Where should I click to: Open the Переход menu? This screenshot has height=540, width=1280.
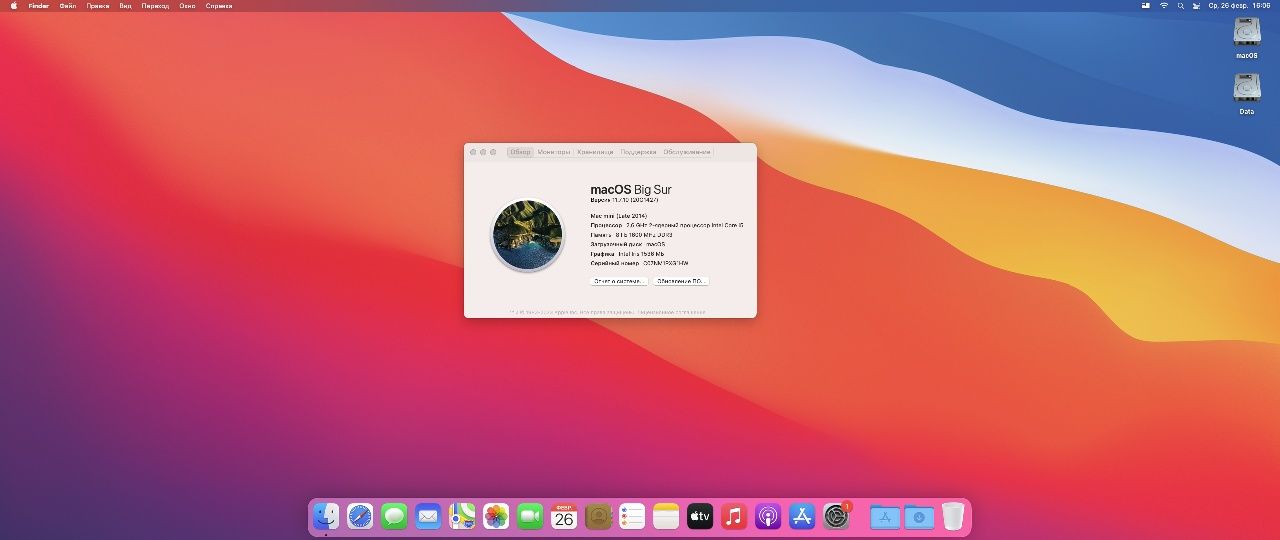[155, 5]
